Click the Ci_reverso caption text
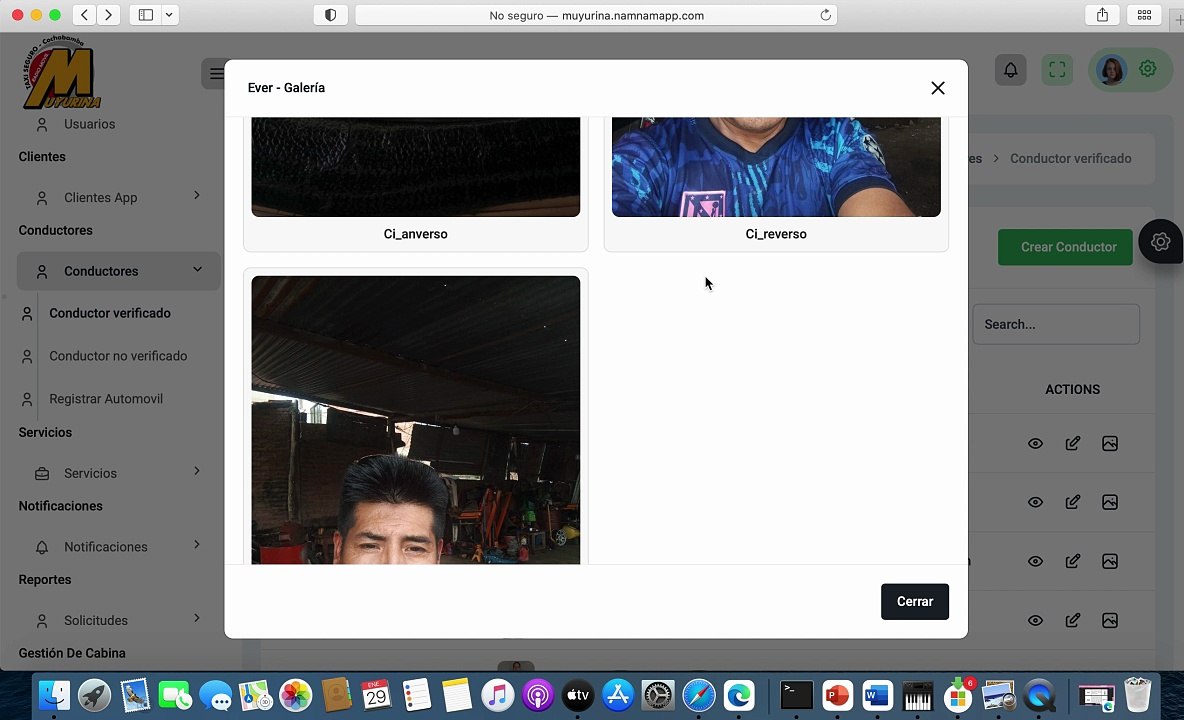The height and width of the screenshot is (720, 1184). 776,234
